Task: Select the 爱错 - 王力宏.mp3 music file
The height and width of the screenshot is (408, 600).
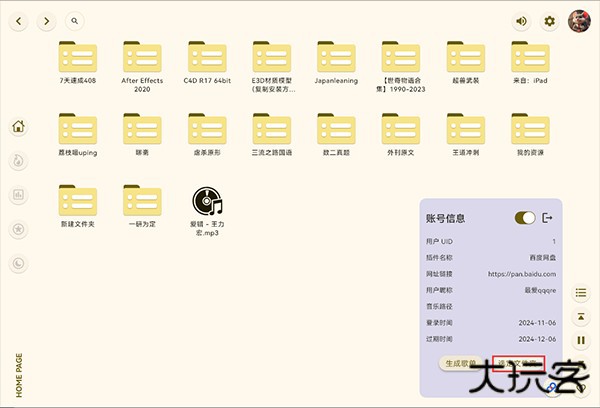Action: coord(206,208)
